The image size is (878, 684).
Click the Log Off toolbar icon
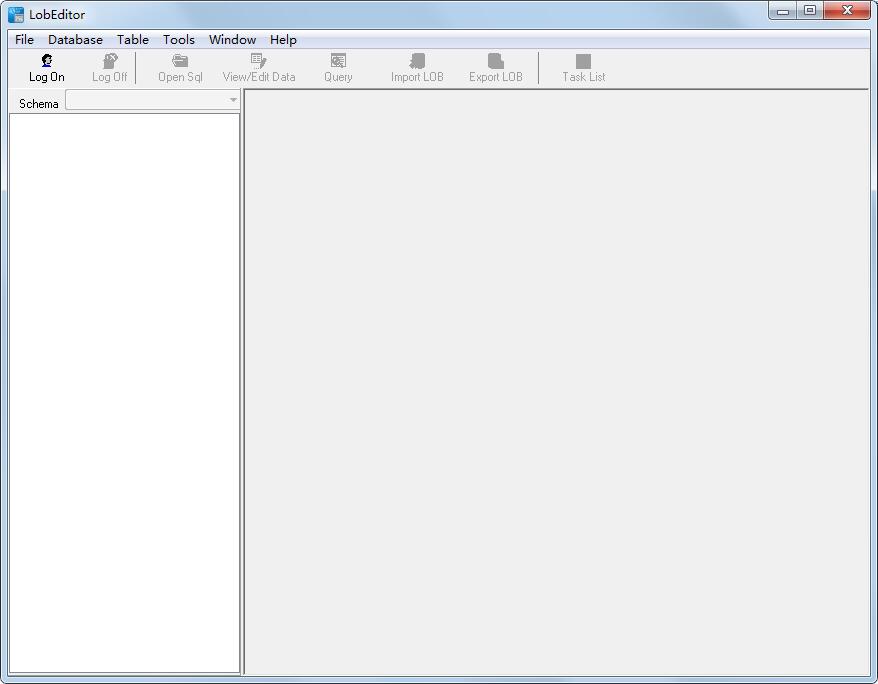pyautogui.click(x=108, y=60)
